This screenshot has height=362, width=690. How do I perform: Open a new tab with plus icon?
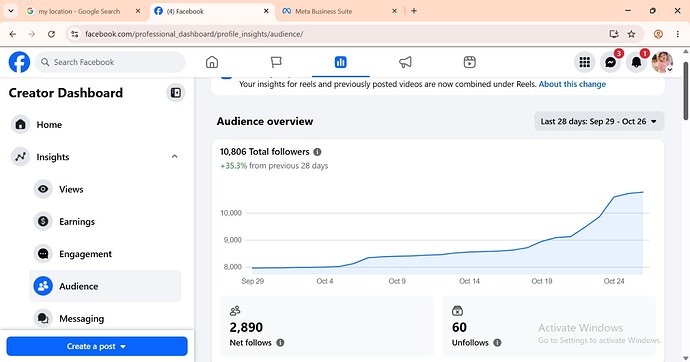(x=414, y=11)
